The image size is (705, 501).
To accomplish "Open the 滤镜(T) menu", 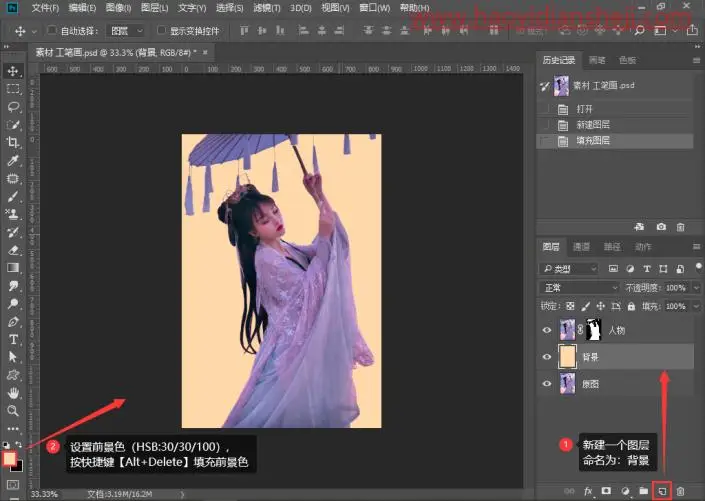I will click(267, 8).
